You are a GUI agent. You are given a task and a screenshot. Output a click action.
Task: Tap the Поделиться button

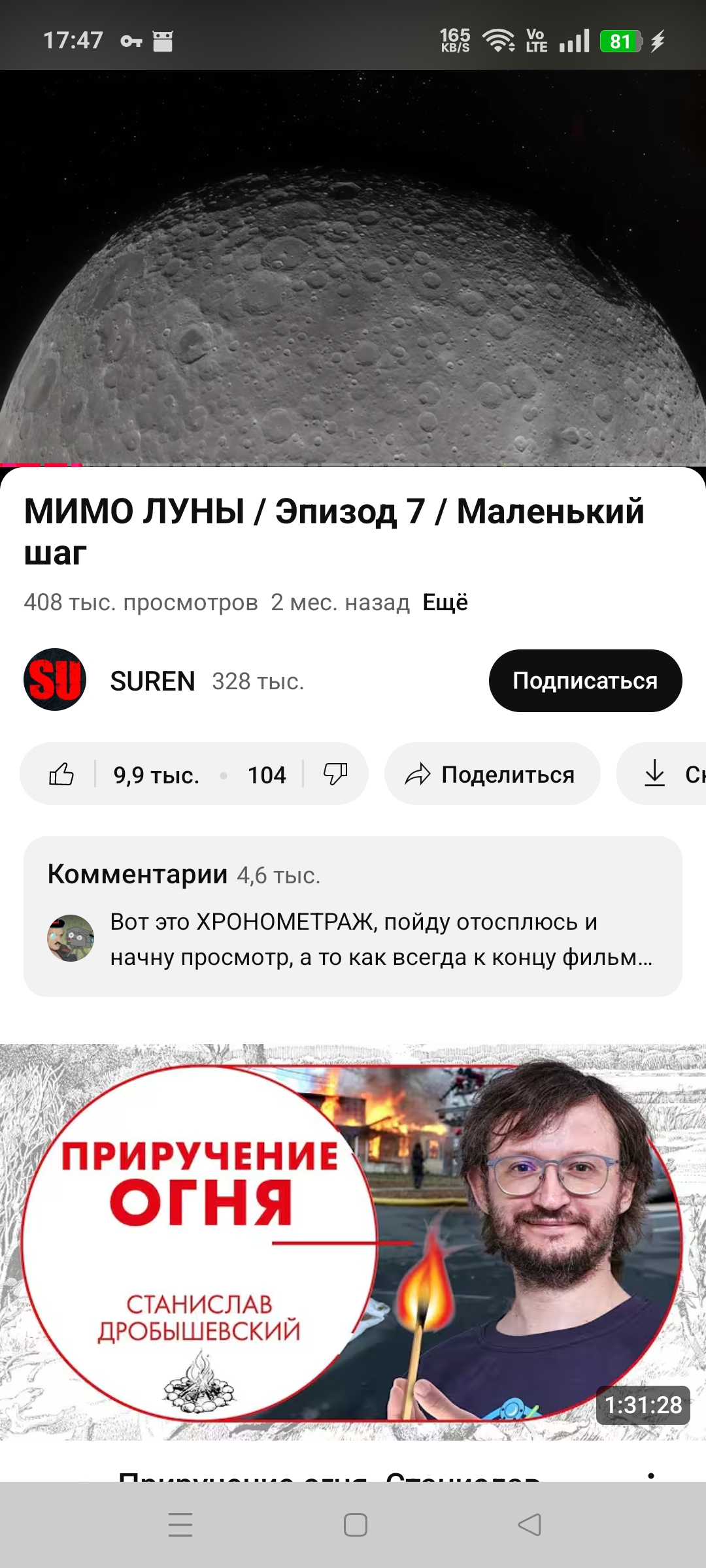(492, 774)
